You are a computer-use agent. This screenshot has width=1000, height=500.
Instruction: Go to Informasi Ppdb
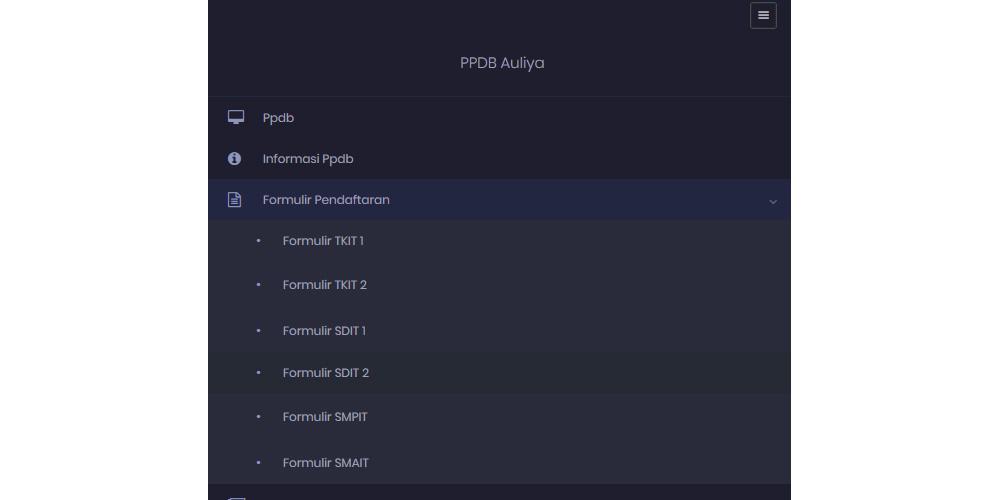tap(308, 159)
